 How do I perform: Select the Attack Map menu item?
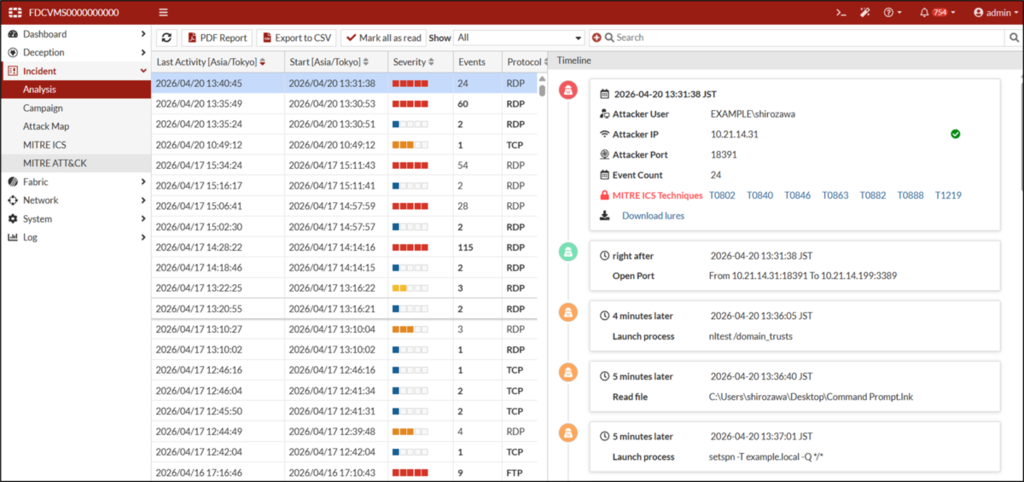(46, 127)
